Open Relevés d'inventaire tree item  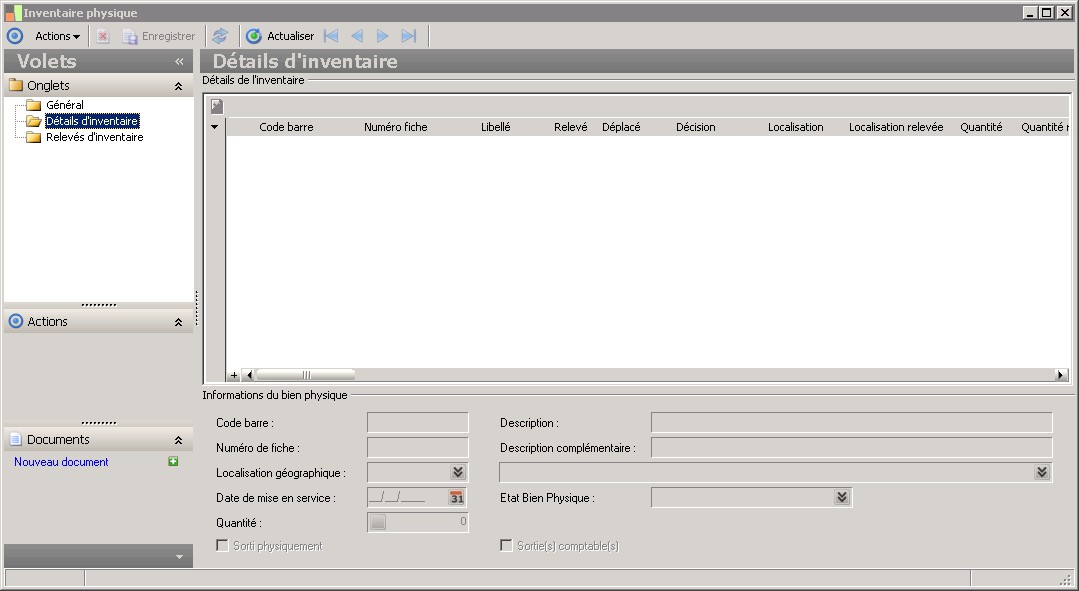pos(94,137)
